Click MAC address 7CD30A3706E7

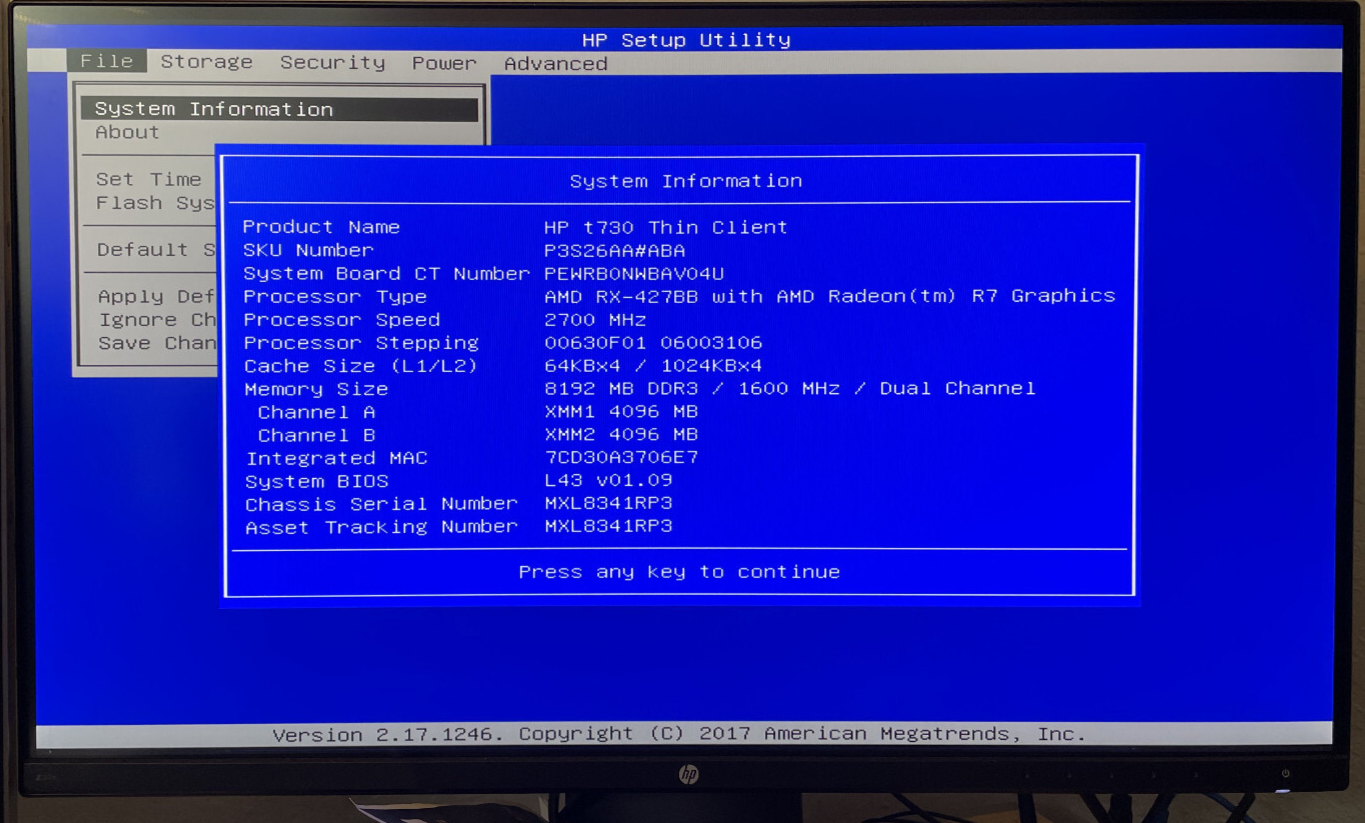click(621, 457)
